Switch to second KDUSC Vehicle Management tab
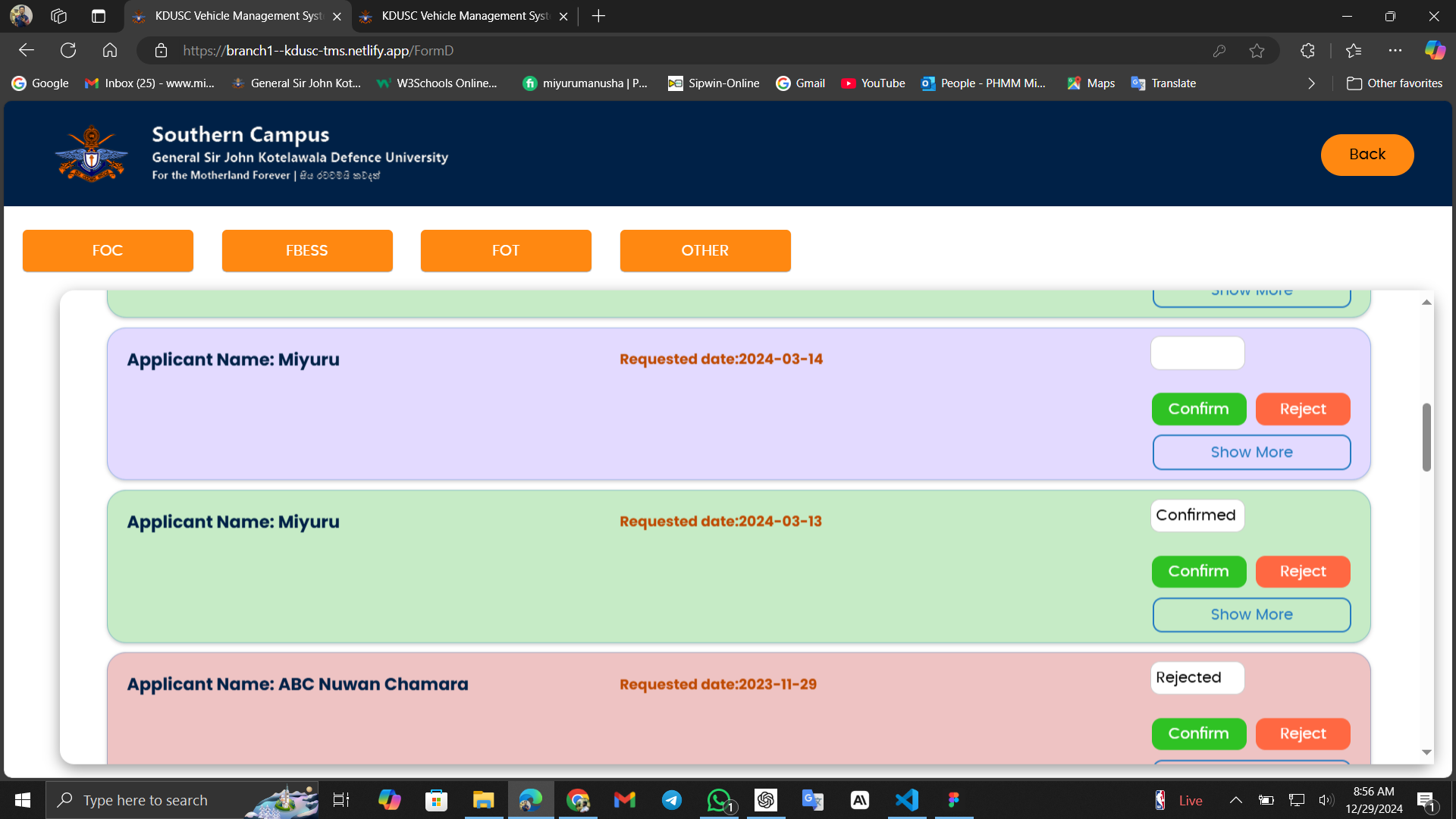This screenshot has height=819, width=1456. [x=464, y=16]
